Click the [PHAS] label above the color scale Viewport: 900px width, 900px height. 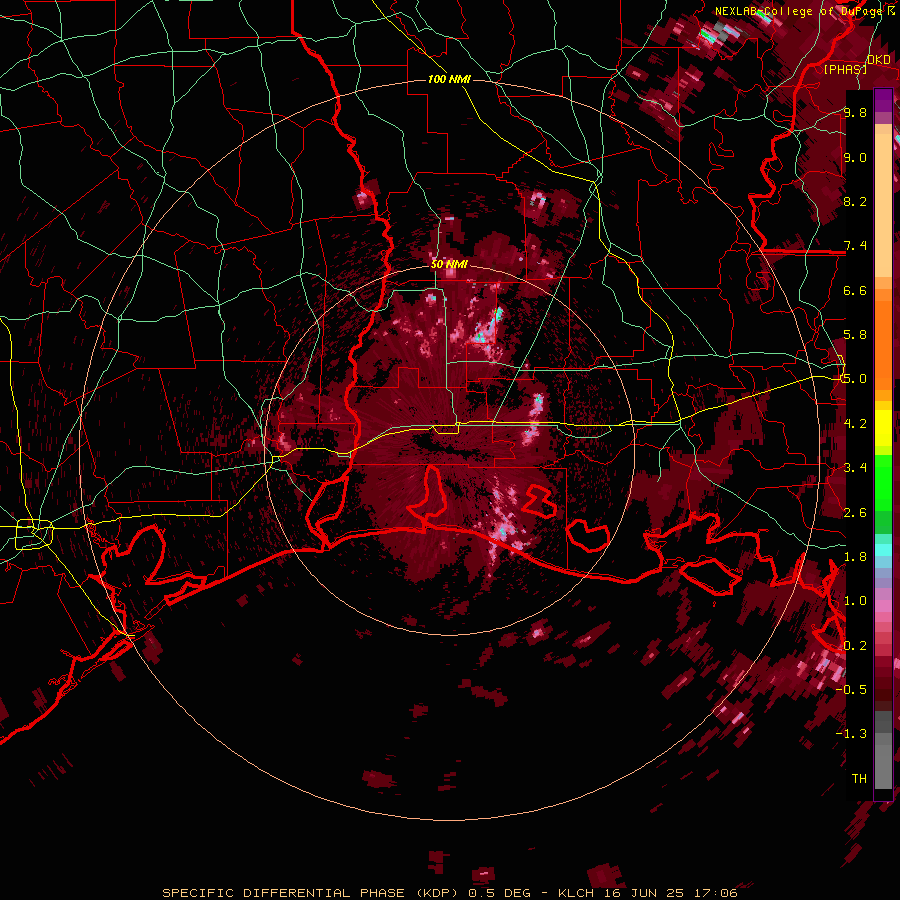pyautogui.click(x=845, y=69)
